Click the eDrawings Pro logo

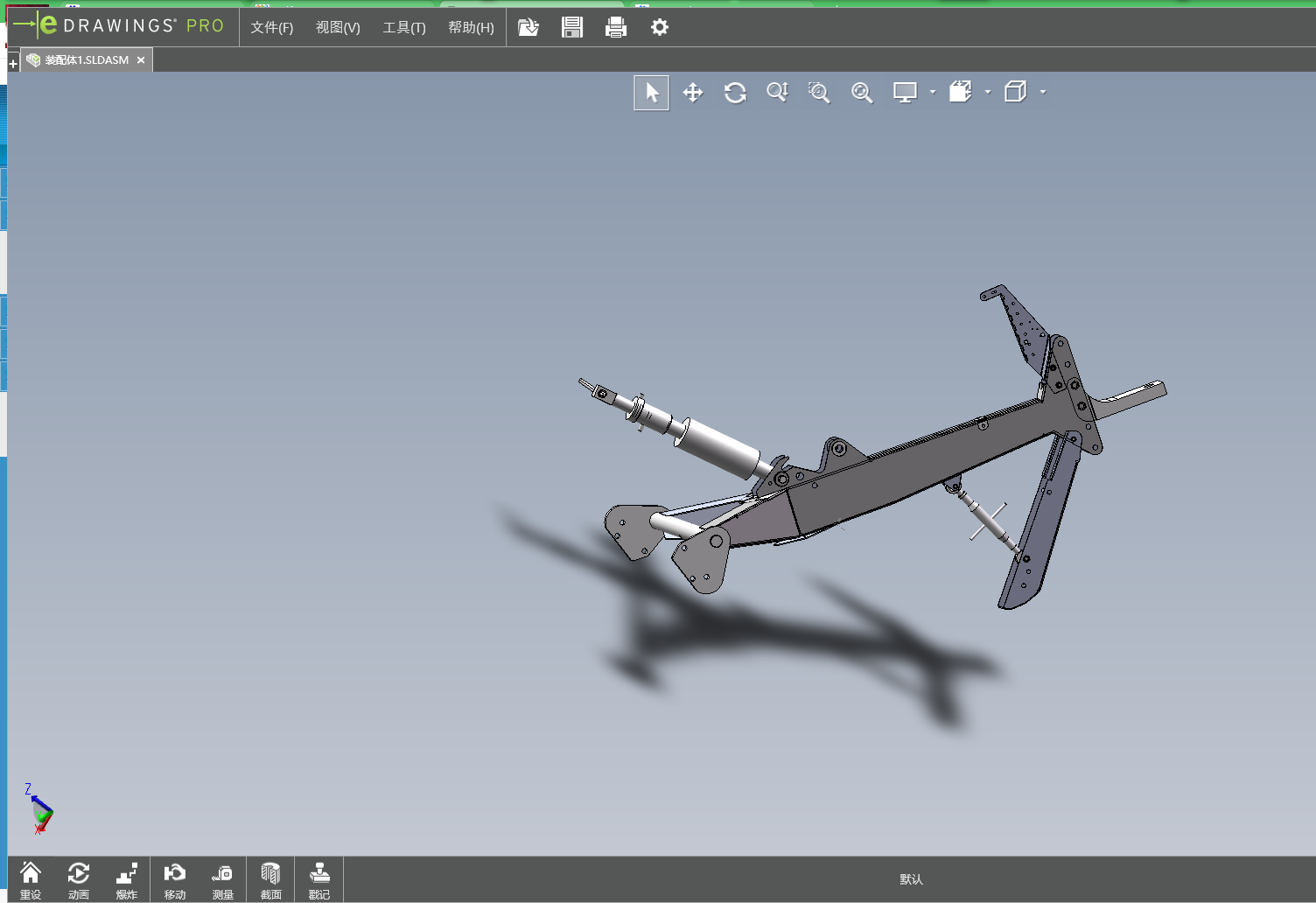(x=119, y=25)
